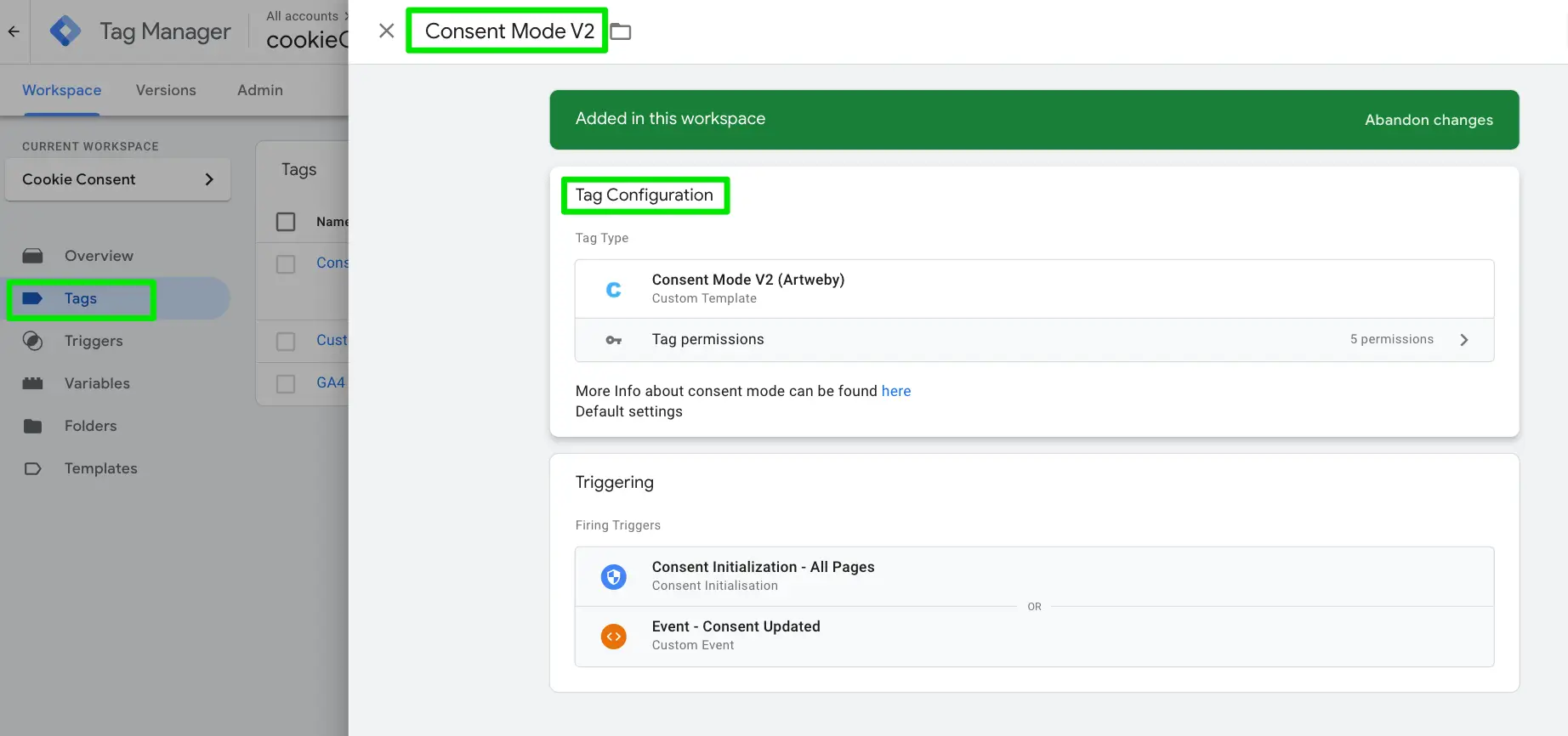Viewport: 1568px width, 736px height.
Task: Click the orange Custom Event code icon
Action: tap(613, 637)
